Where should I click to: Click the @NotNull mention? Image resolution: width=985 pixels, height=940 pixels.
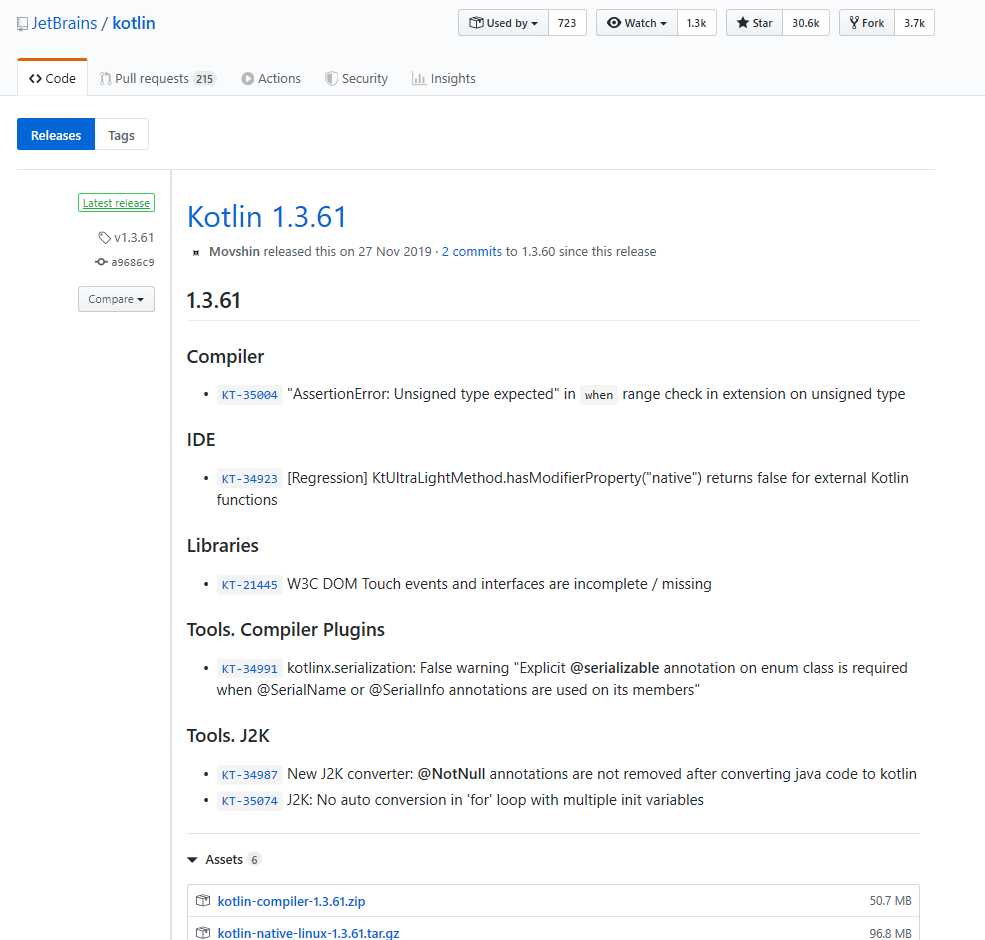(451, 773)
